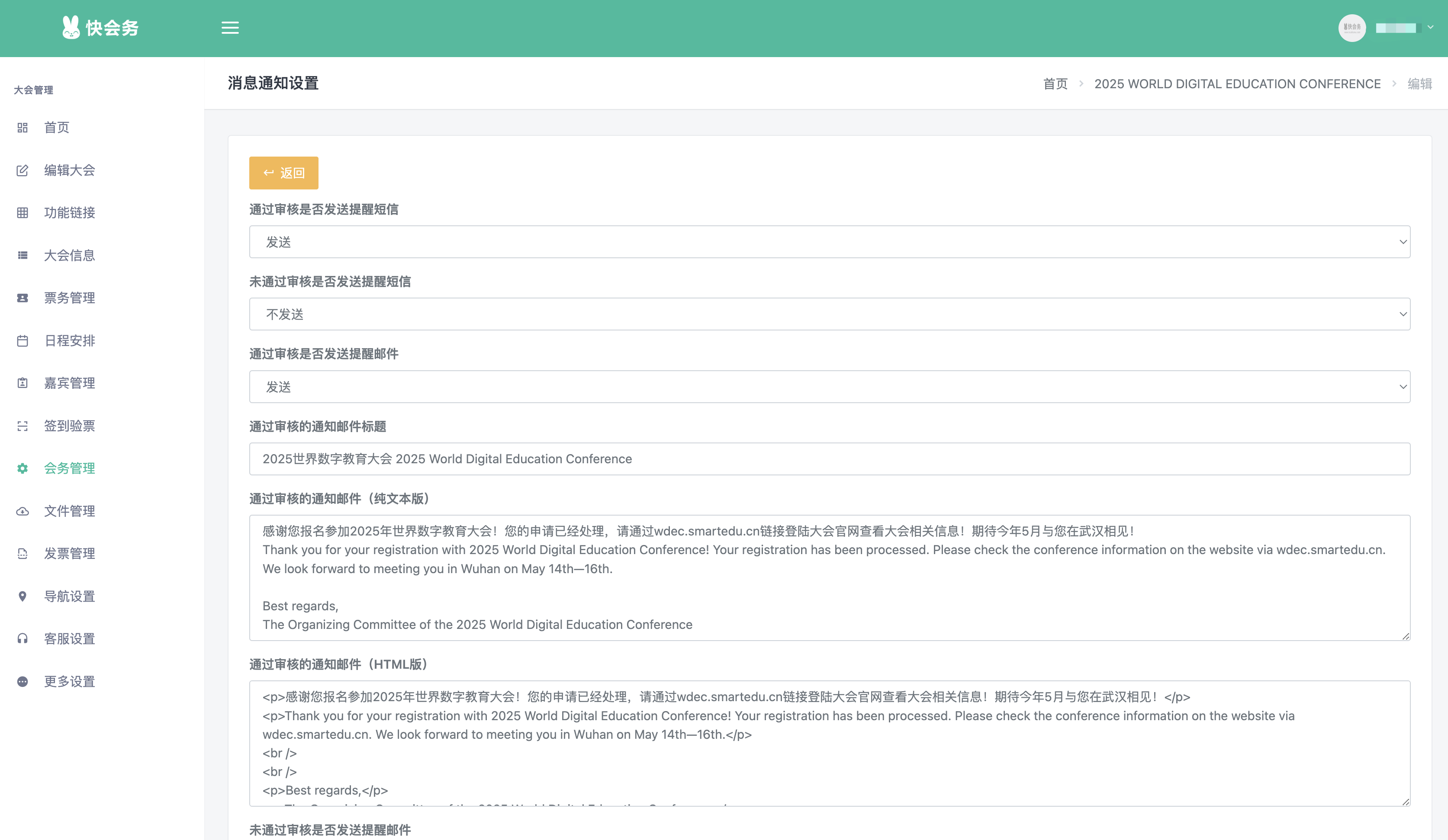Click the 发票管理 receipt icon
Image resolution: width=1448 pixels, height=840 pixels.
pos(23,554)
